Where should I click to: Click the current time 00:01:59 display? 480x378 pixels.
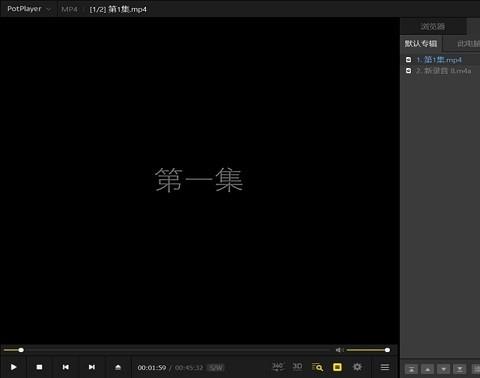(x=152, y=368)
